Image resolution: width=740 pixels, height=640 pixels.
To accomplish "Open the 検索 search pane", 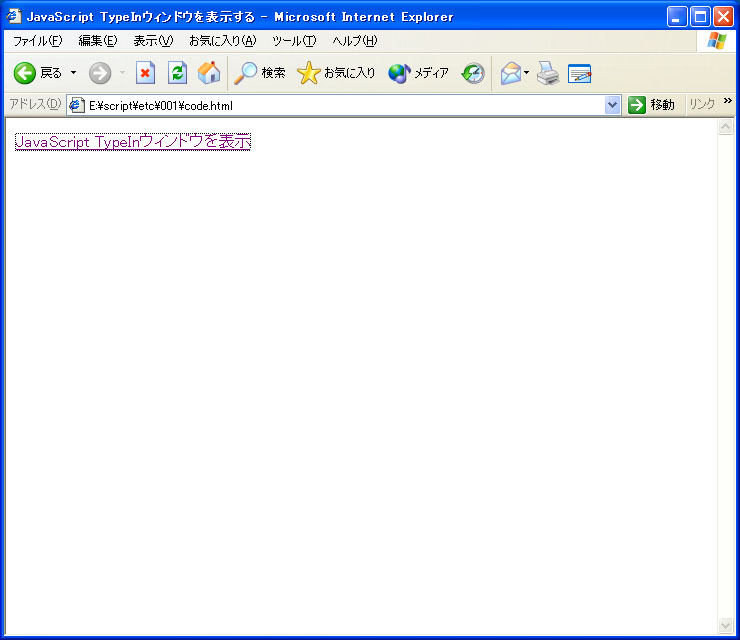I will point(260,73).
